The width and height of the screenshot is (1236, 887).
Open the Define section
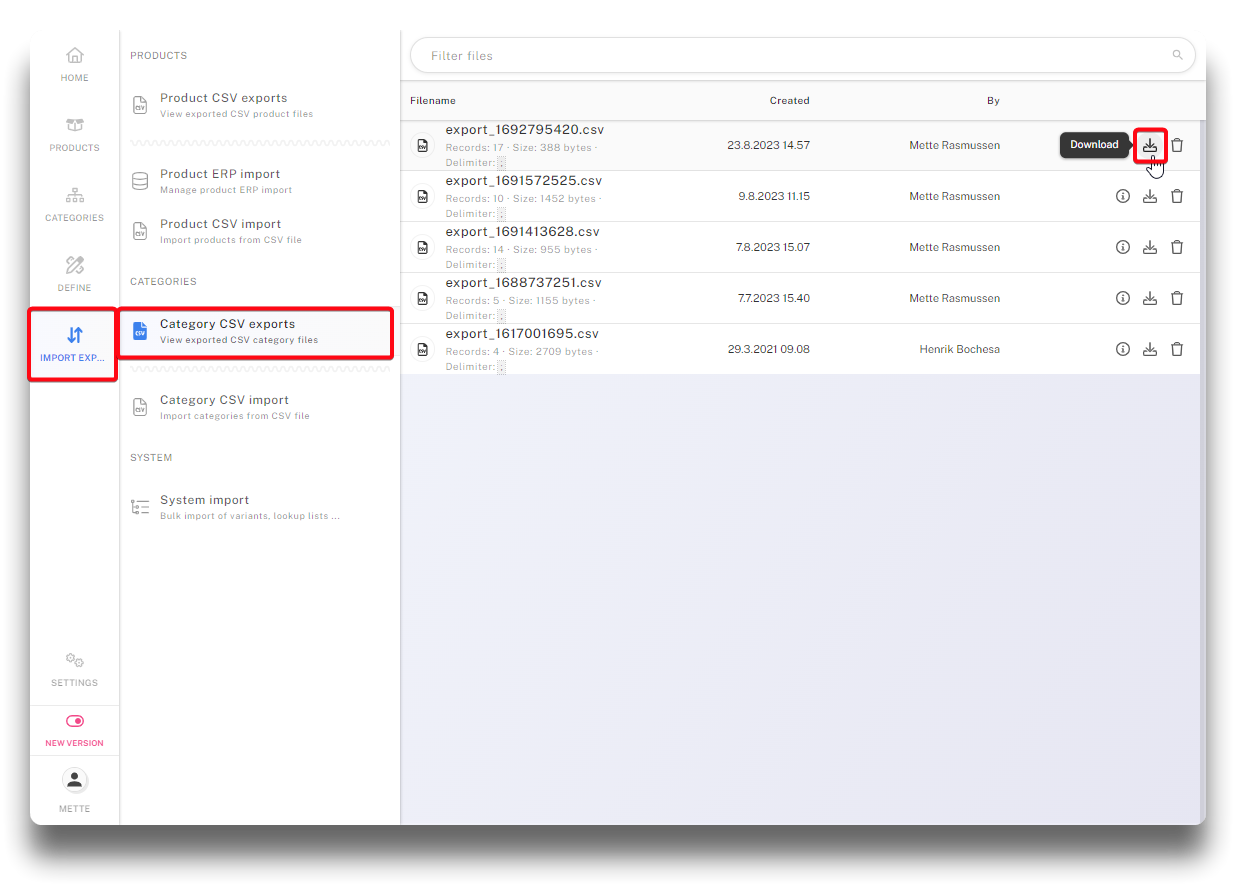[x=75, y=274]
